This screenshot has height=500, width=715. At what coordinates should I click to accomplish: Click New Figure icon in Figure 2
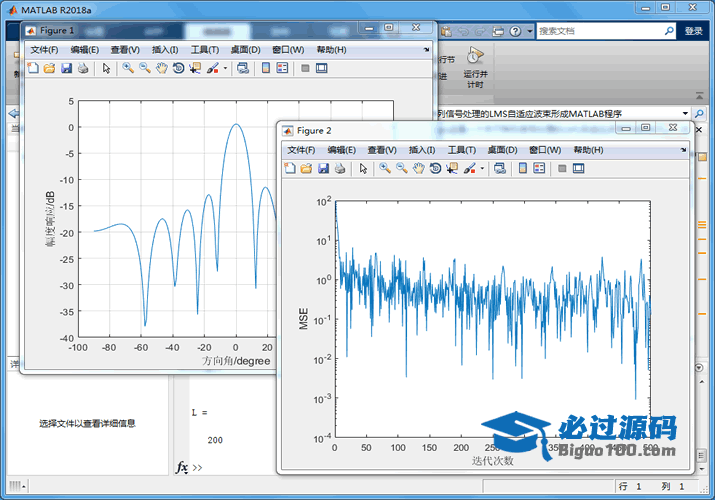pos(290,169)
